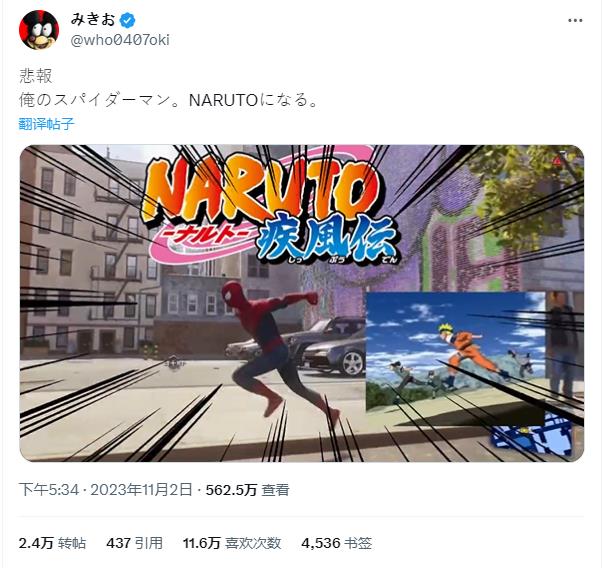Image resolution: width=603 pixels, height=568 pixels.
Task: Click the 4,536 书签 bookmarks count
Action: pos(336,543)
